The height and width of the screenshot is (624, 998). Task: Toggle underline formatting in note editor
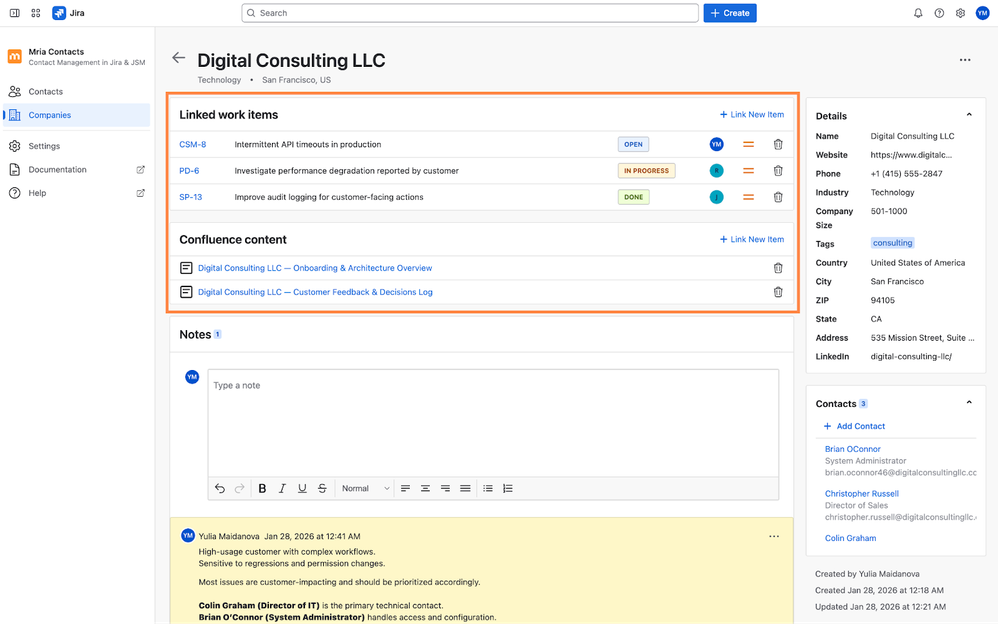pyautogui.click(x=302, y=488)
